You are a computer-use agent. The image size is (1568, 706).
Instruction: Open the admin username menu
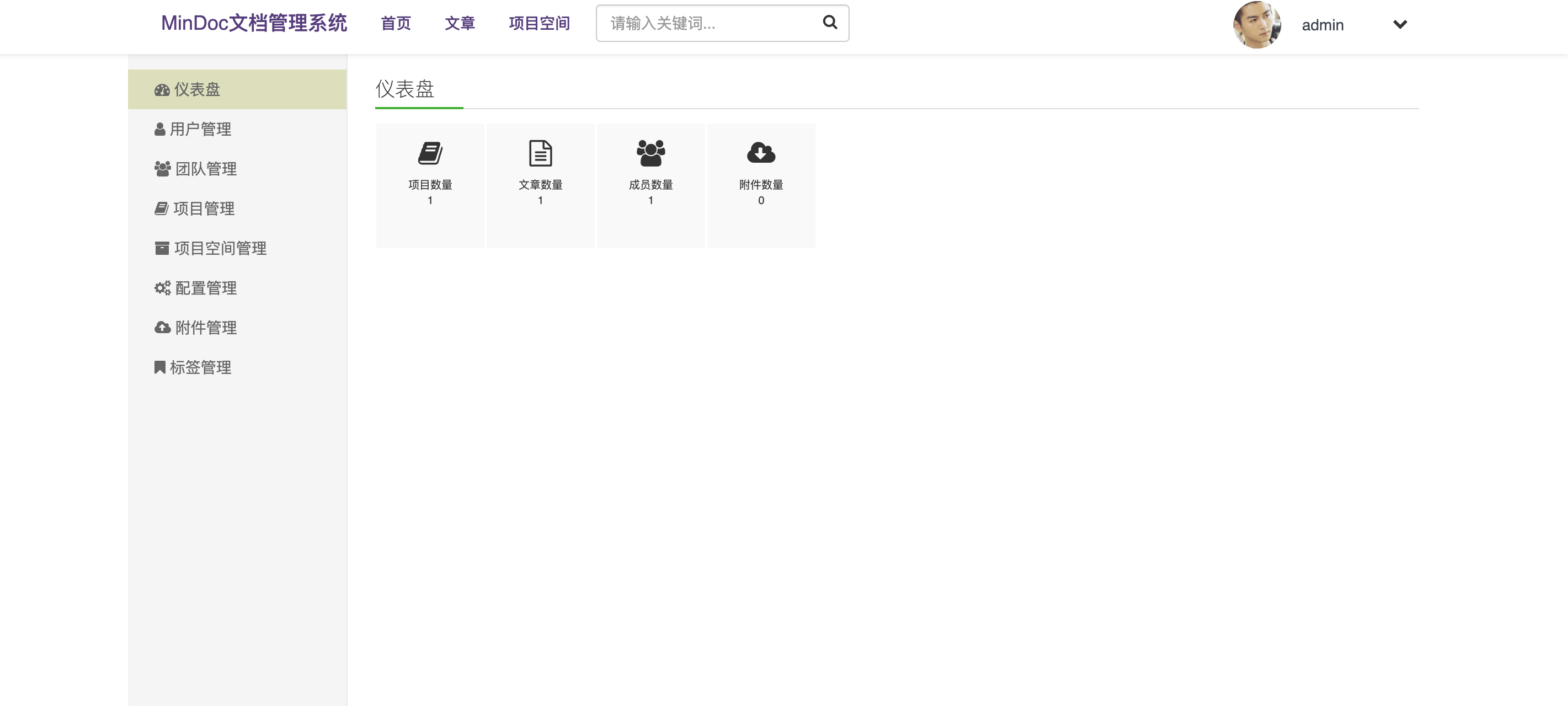1322,25
